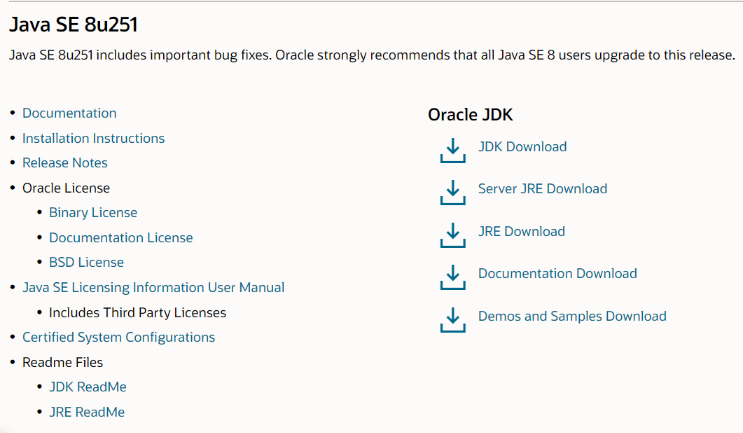Open the Server JRE Download link
The width and height of the screenshot is (743, 433).
[542, 189]
